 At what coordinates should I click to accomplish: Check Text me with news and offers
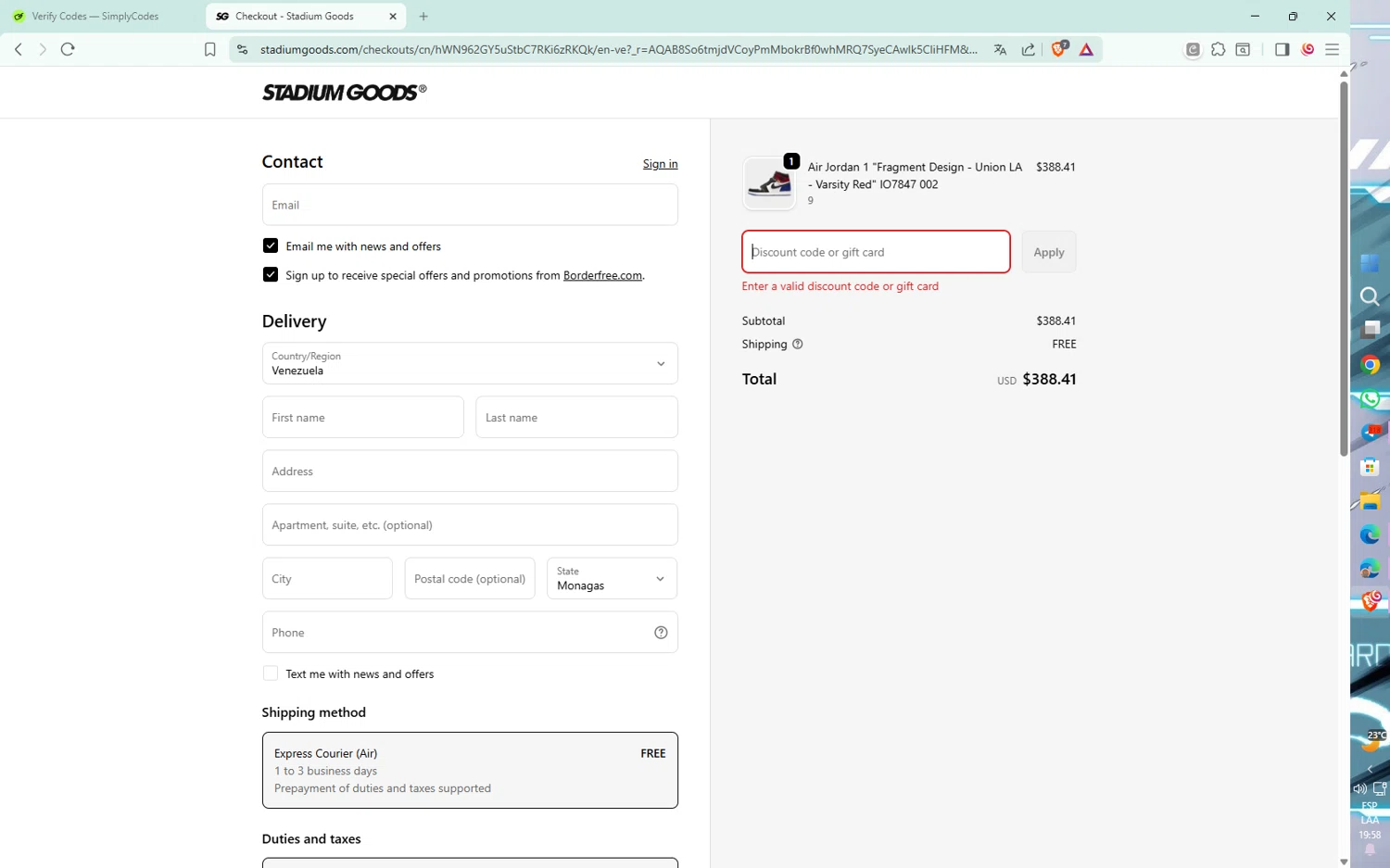271,673
